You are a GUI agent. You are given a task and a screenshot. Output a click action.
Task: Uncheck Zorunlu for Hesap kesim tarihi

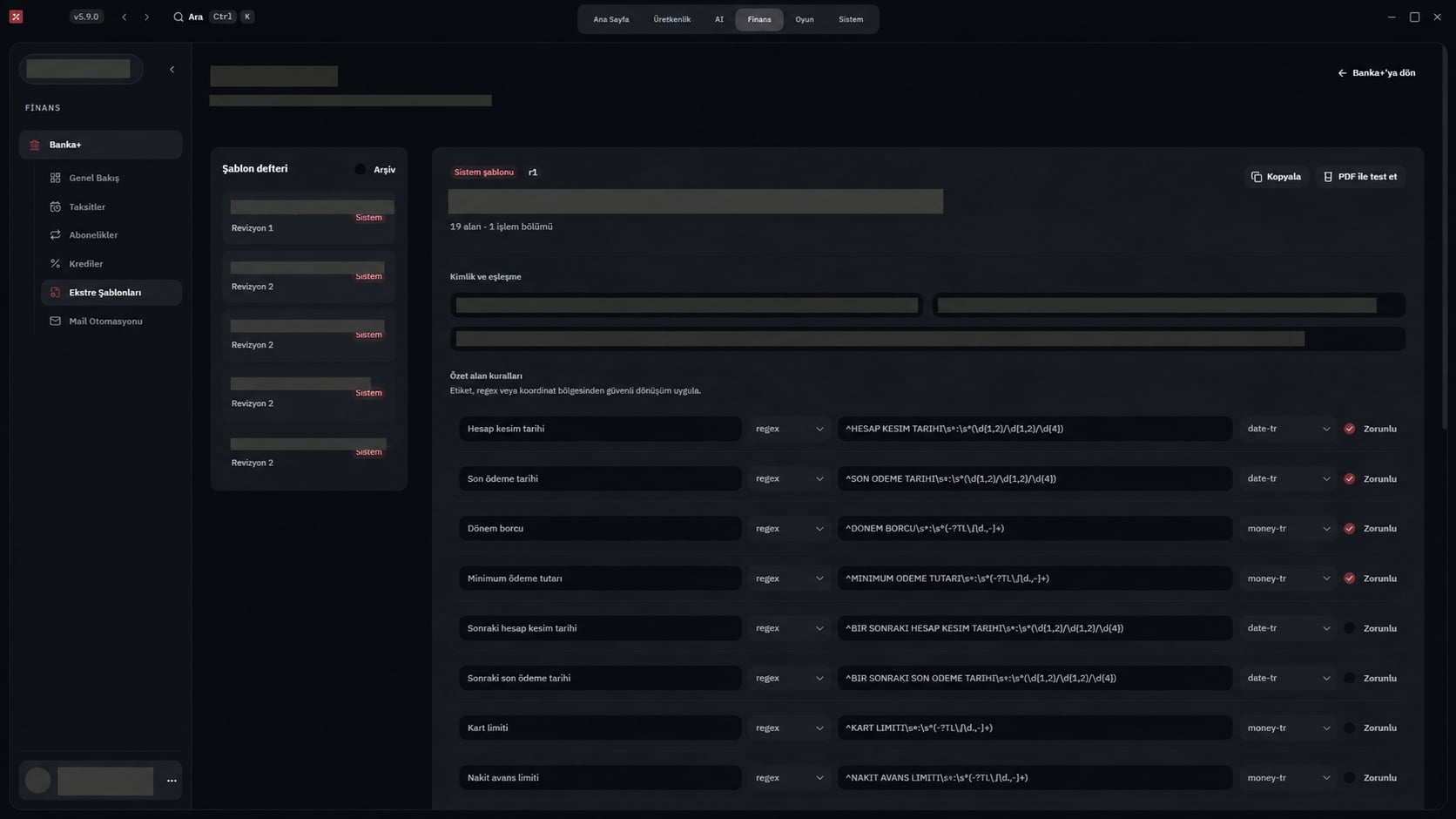point(1349,429)
